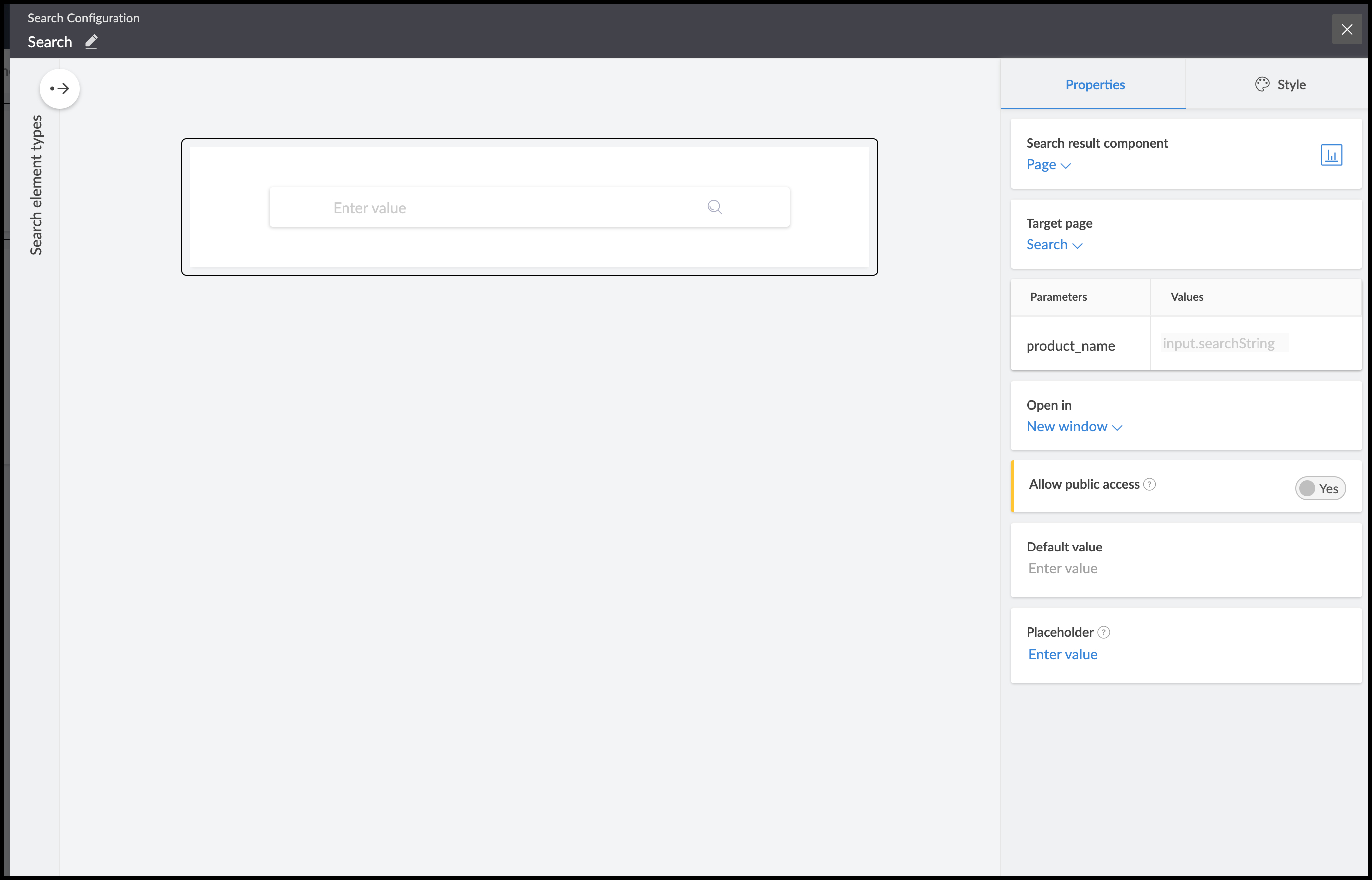Viewport: 1372px width, 880px height.
Task: Expand the New window dropdown under Open in
Action: click(1074, 427)
